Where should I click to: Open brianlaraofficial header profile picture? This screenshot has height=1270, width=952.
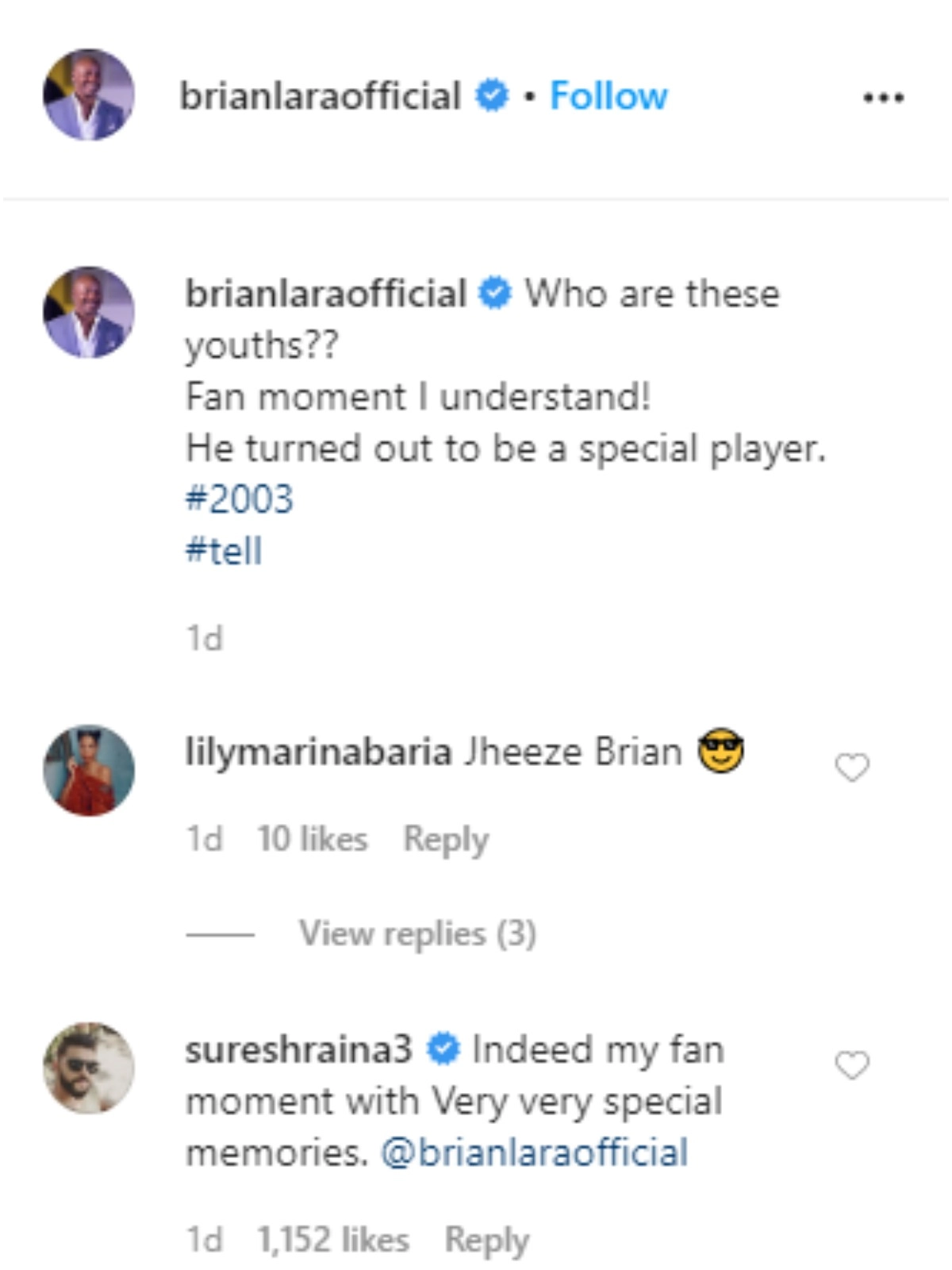click(x=88, y=95)
